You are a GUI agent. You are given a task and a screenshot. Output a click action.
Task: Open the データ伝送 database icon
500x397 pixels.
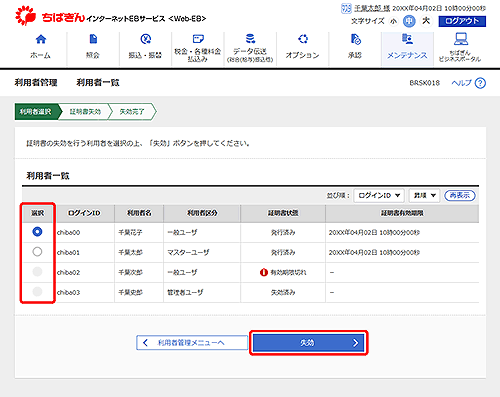point(250,39)
